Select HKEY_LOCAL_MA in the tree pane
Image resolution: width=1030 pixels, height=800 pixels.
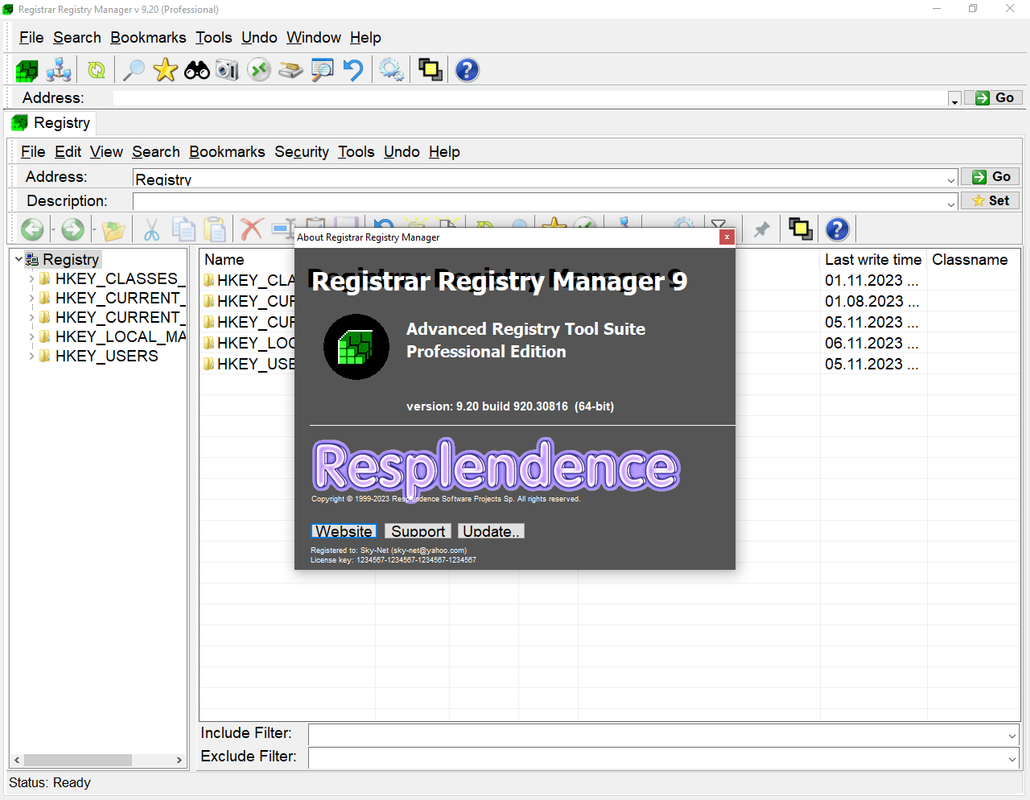pyautogui.click(x=120, y=337)
